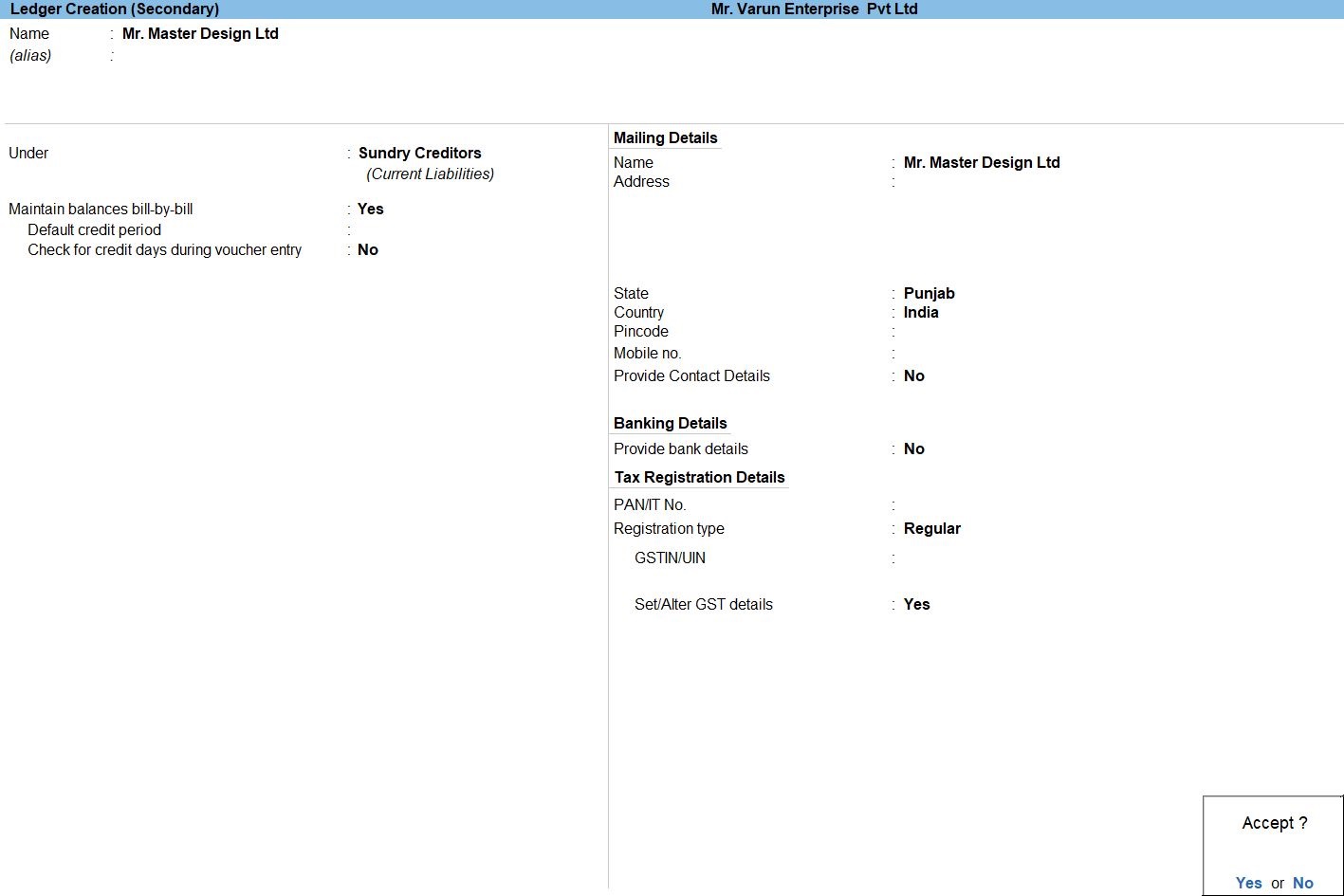1344x896 pixels.
Task: Edit the ledger Name field at top
Action: click(x=200, y=33)
